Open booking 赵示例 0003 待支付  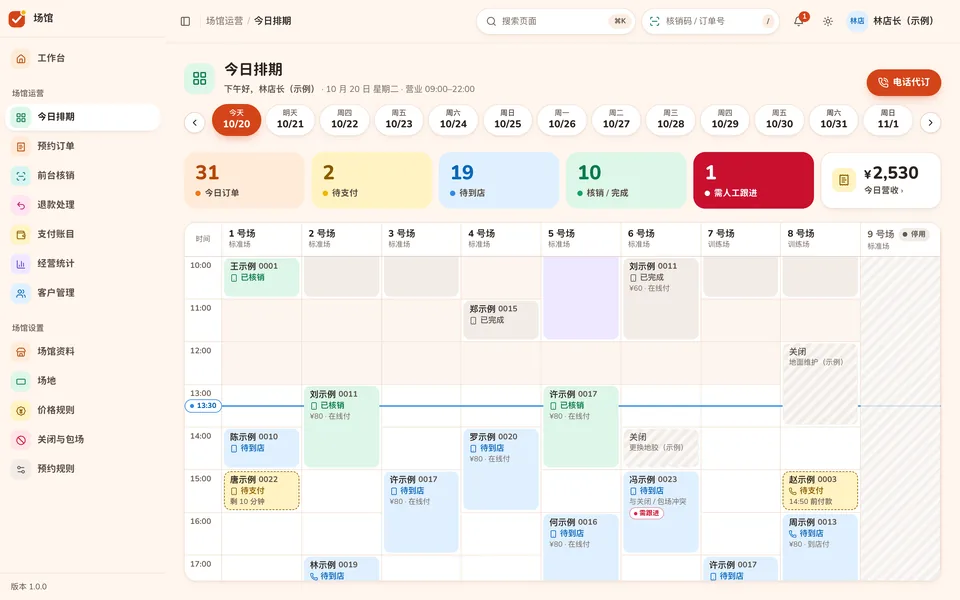(820, 490)
